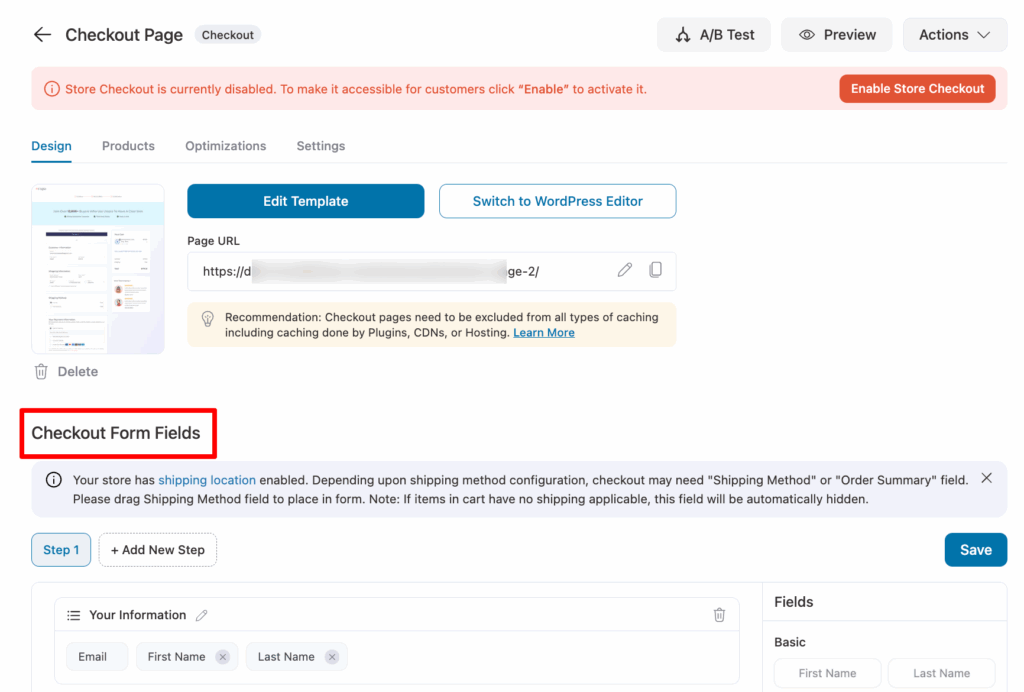Edit the page URL with the pencil icon

coord(624,270)
